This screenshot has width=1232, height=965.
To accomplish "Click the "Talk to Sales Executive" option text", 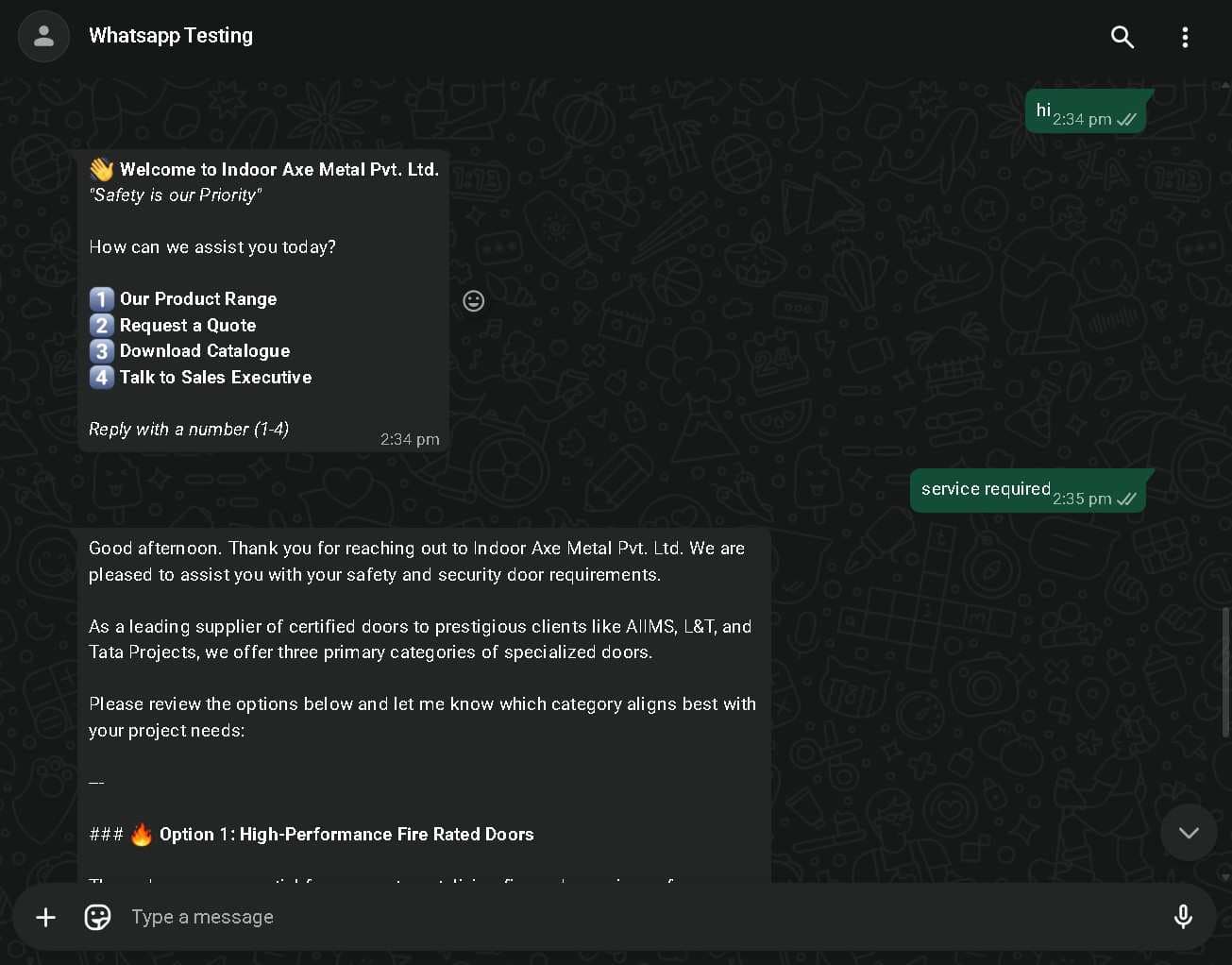I will pyautogui.click(x=215, y=378).
